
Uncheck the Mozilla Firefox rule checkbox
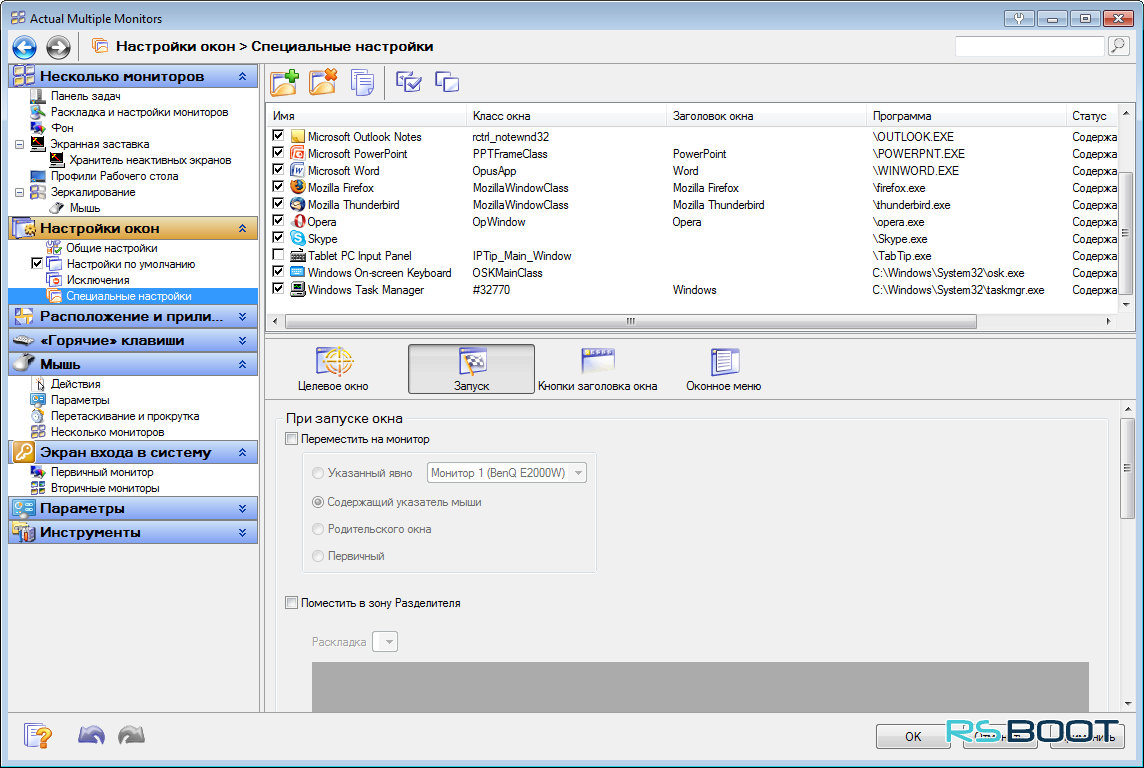pyautogui.click(x=278, y=187)
